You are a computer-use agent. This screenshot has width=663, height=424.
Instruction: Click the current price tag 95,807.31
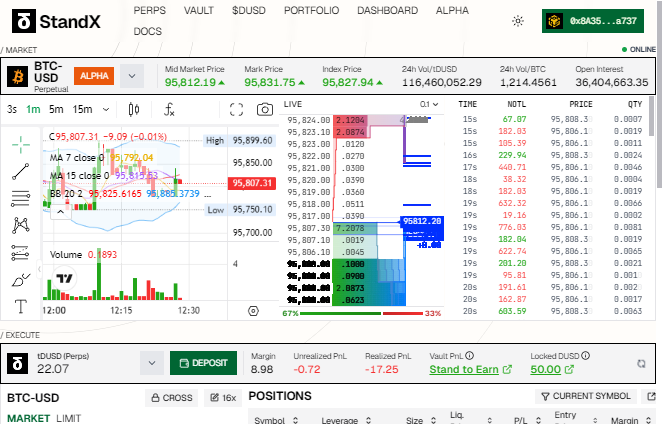[x=252, y=183]
